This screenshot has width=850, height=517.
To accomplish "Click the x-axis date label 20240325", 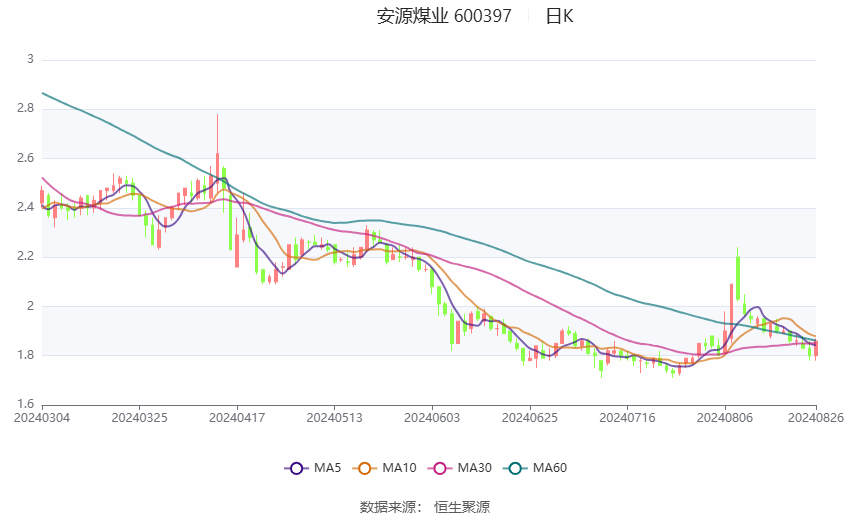I will point(139,418).
